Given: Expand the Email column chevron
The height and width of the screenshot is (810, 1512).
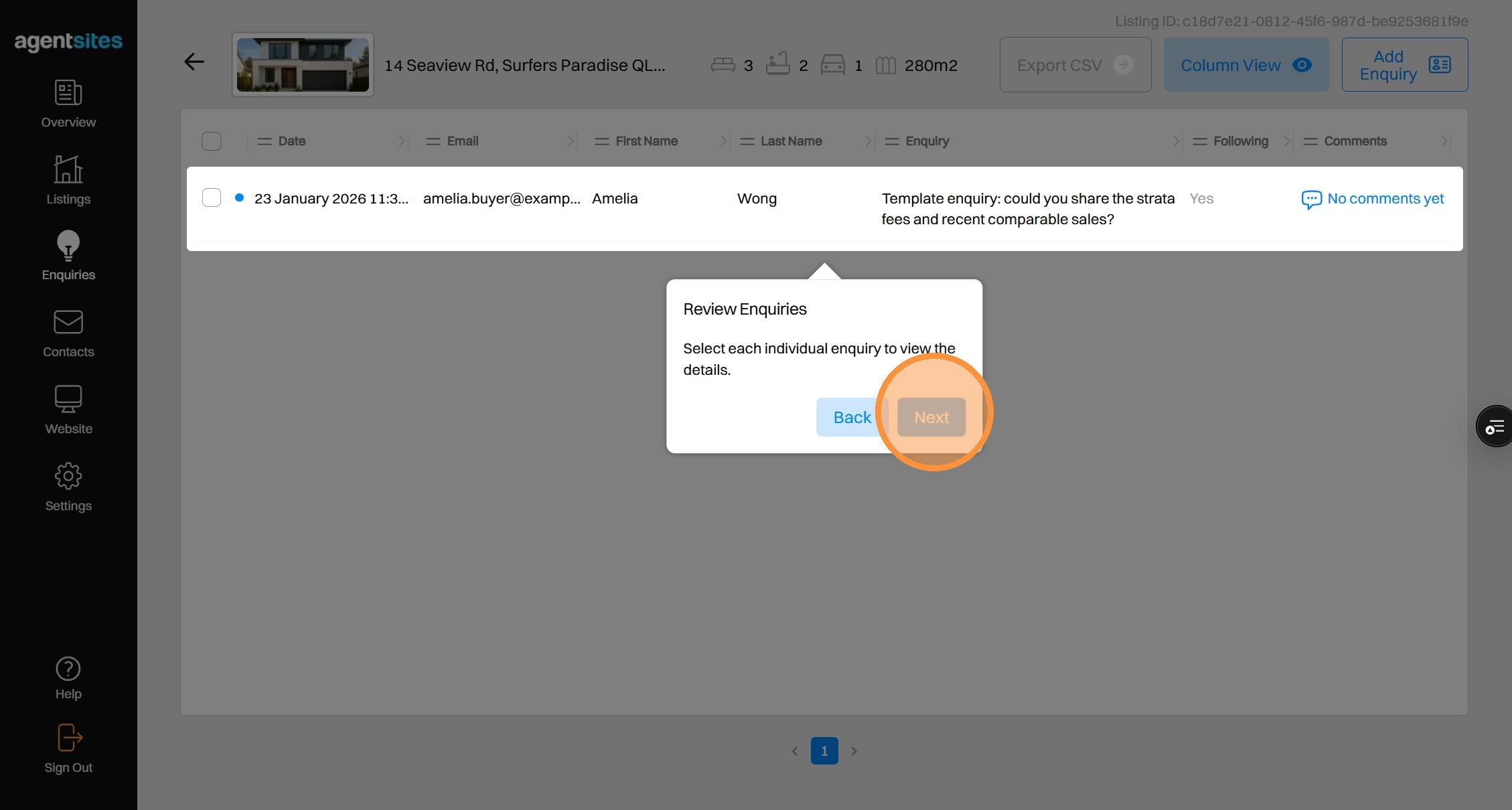Looking at the screenshot, I should [570, 141].
